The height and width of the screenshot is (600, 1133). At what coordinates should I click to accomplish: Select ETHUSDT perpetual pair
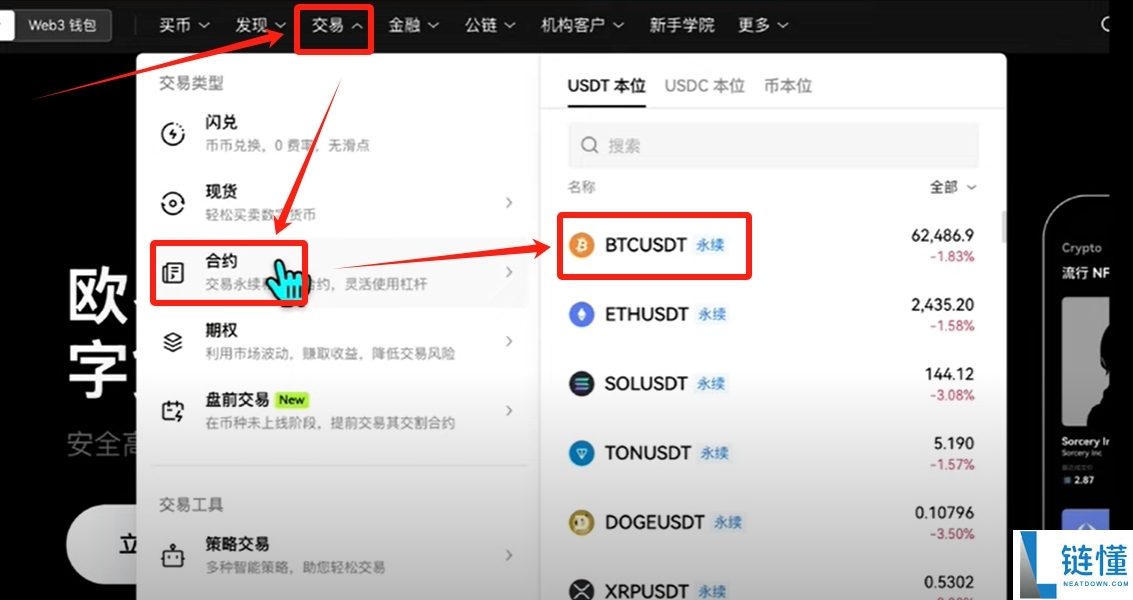tap(773, 314)
